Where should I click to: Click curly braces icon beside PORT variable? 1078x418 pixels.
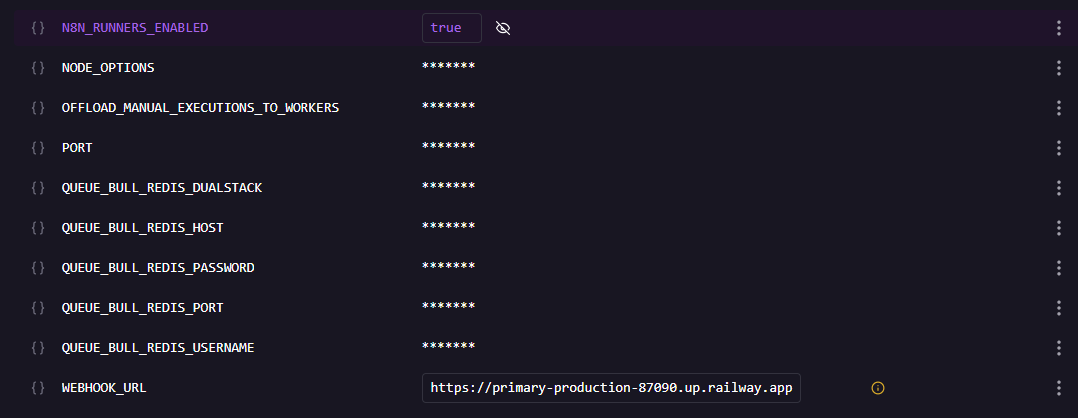pos(38,148)
